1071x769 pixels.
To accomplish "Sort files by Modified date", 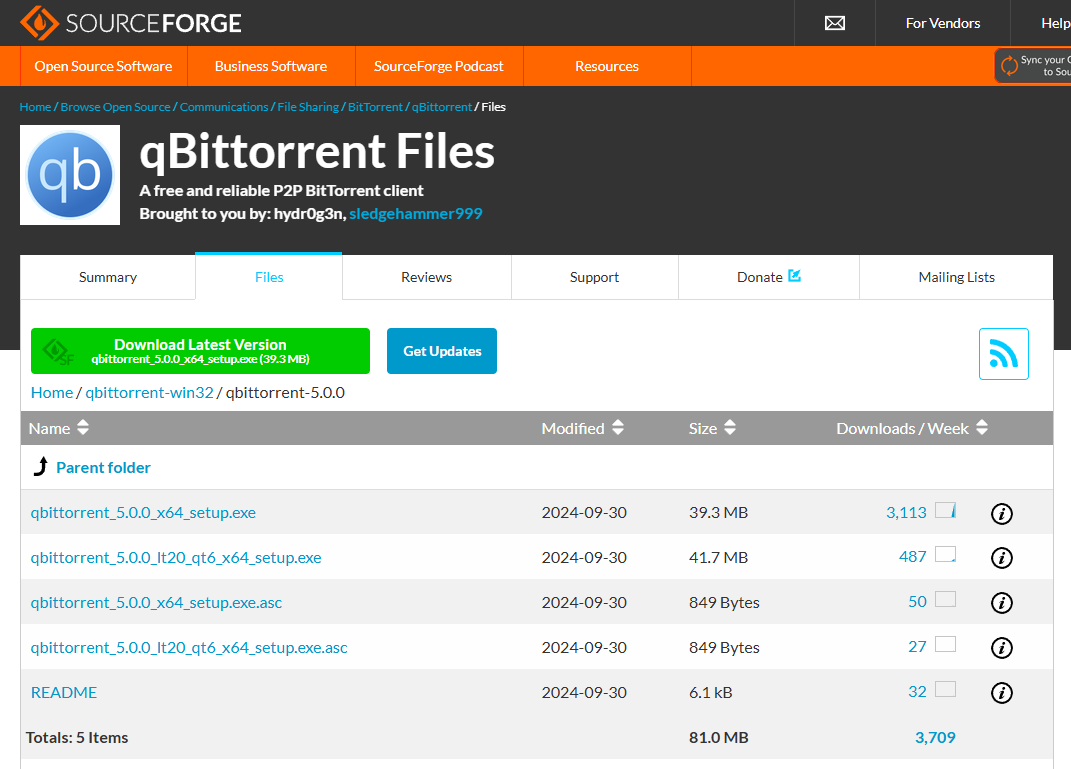I will tap(583, 428).
